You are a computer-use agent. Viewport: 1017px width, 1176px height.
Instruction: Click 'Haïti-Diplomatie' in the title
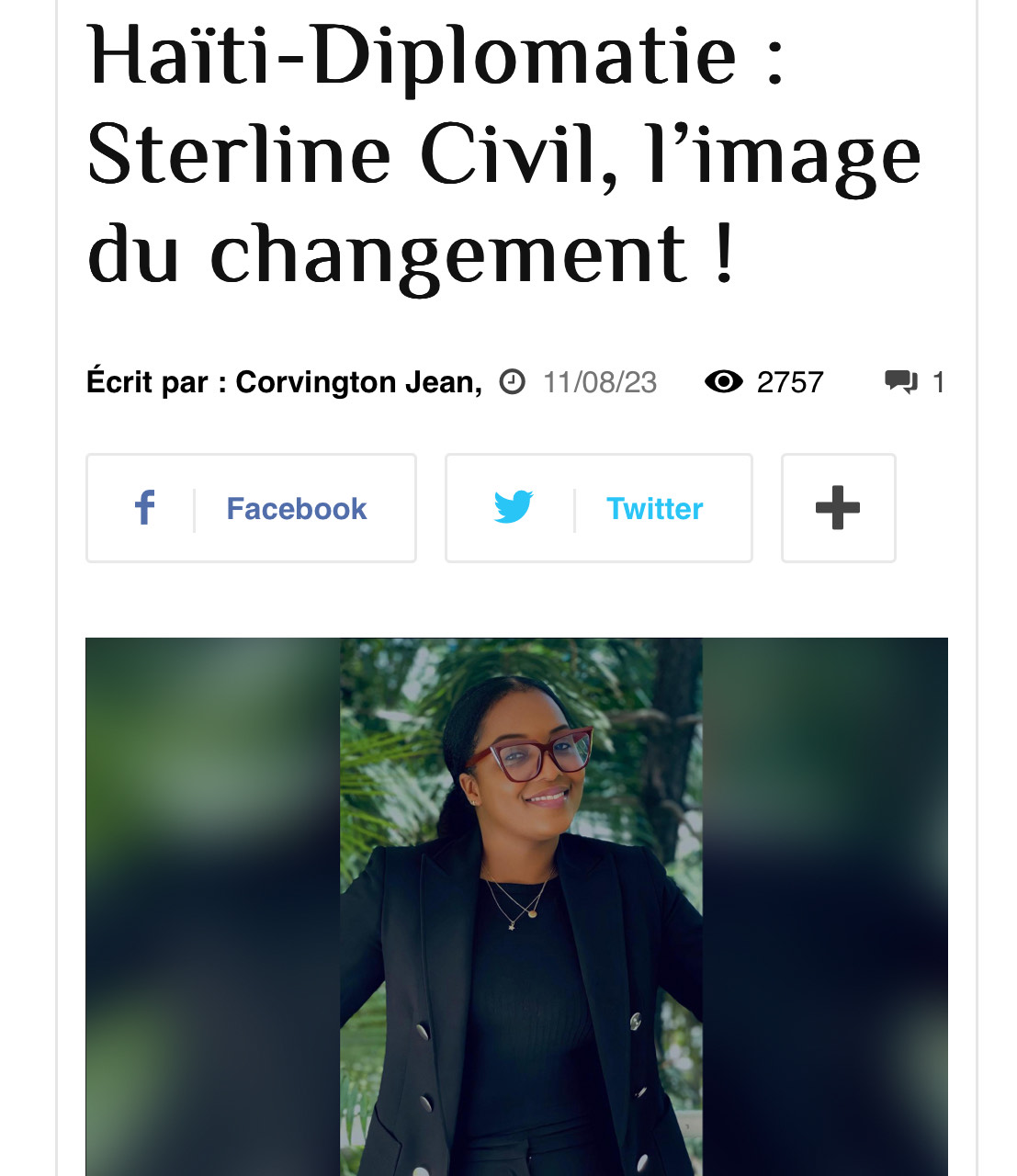[x=412, y=57]
